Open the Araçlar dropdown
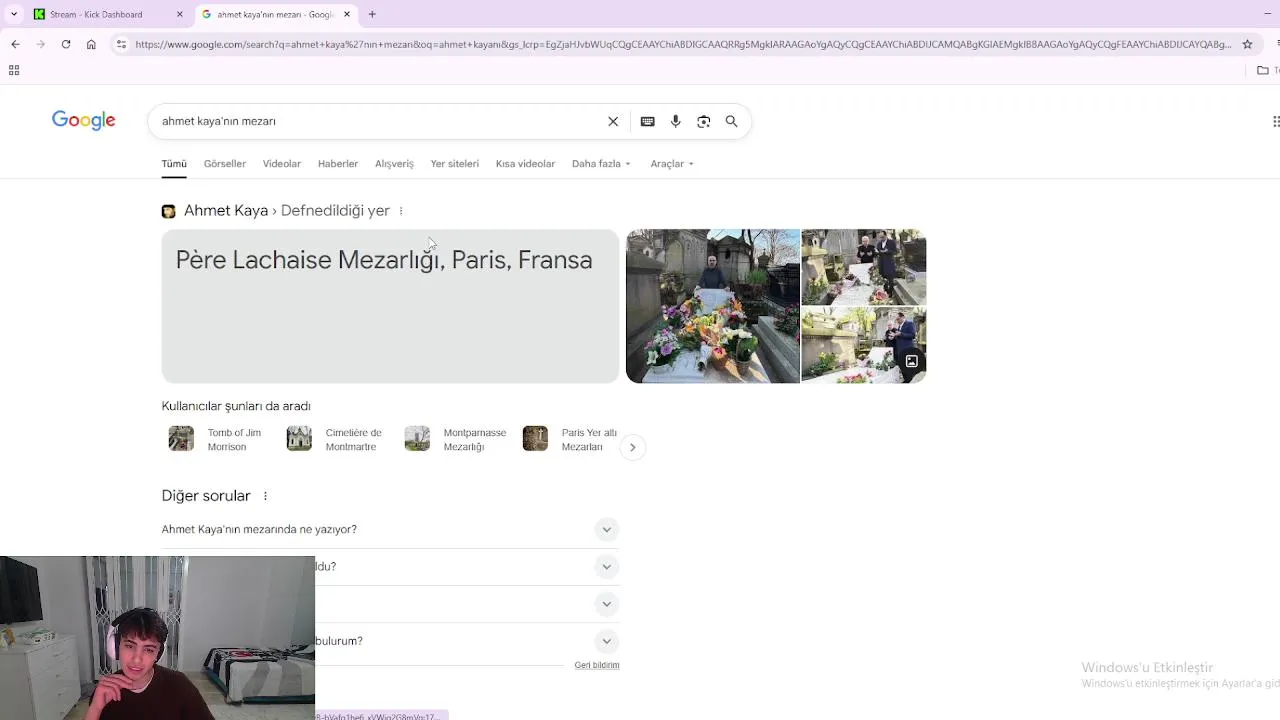1280x720 pixels. pyautogui.click(x=672, y=164)
